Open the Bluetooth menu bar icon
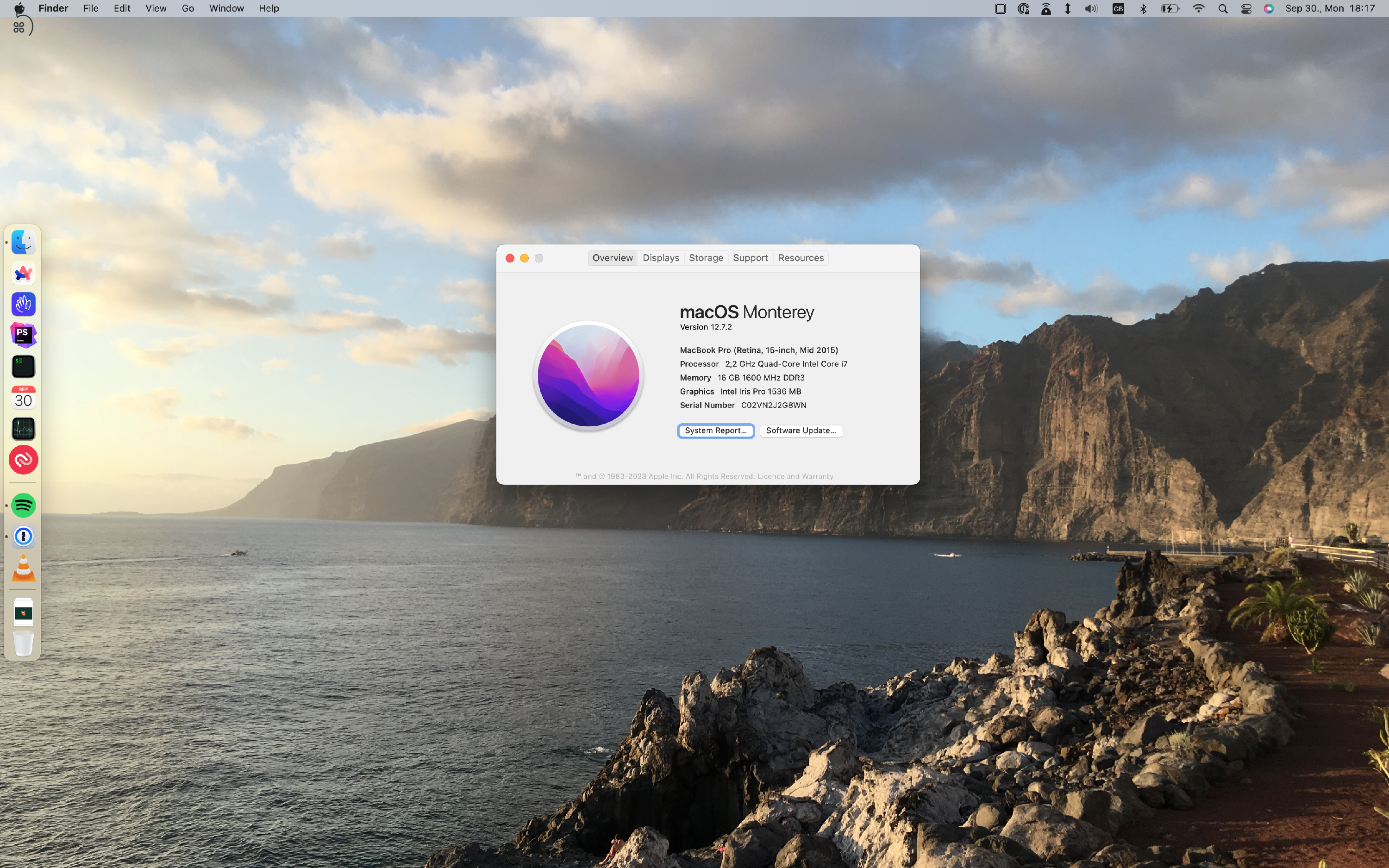 tap(1143, 9)
